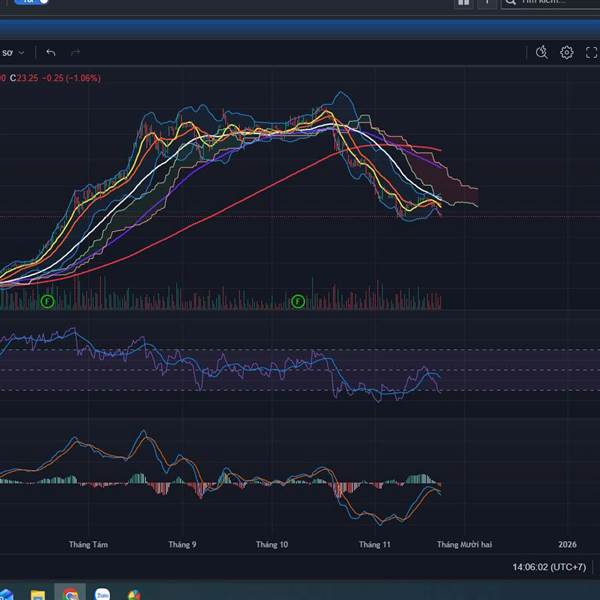Click the 2026 label on time axis
This screenshot has height=600, width=600.
[568, 545]
